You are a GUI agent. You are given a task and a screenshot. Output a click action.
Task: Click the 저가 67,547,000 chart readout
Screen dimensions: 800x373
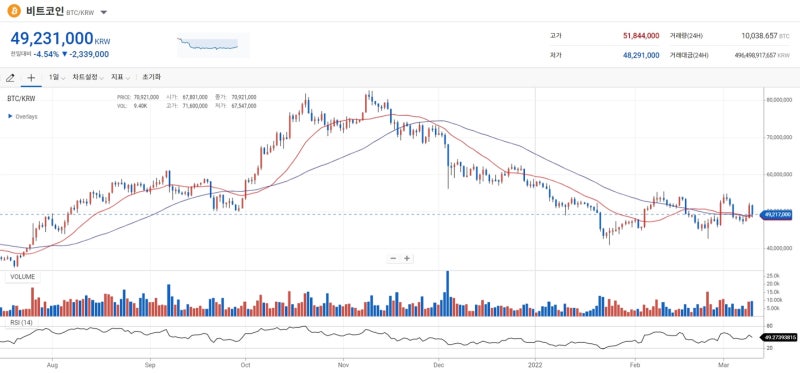pos(236,106)
